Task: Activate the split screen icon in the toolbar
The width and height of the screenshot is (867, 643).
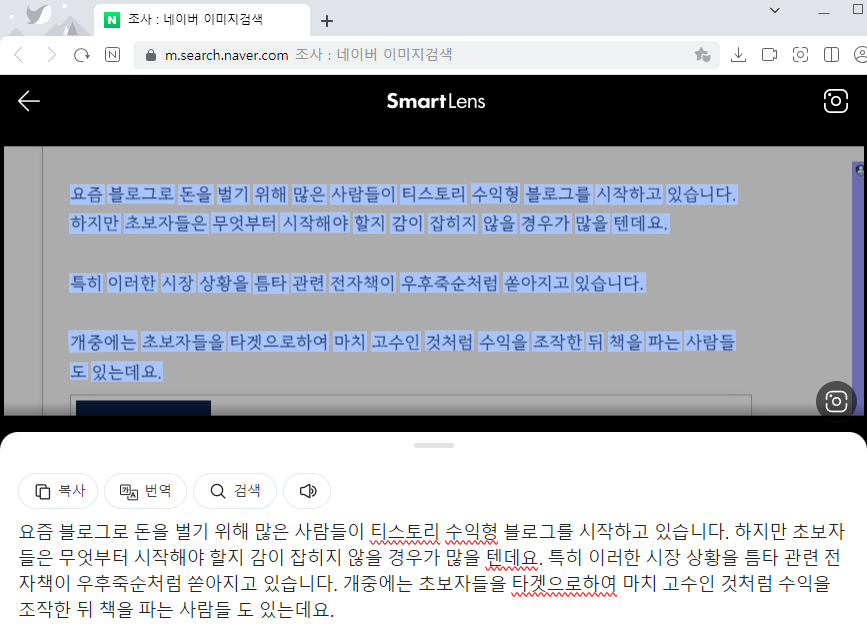Action: point(829,55)
